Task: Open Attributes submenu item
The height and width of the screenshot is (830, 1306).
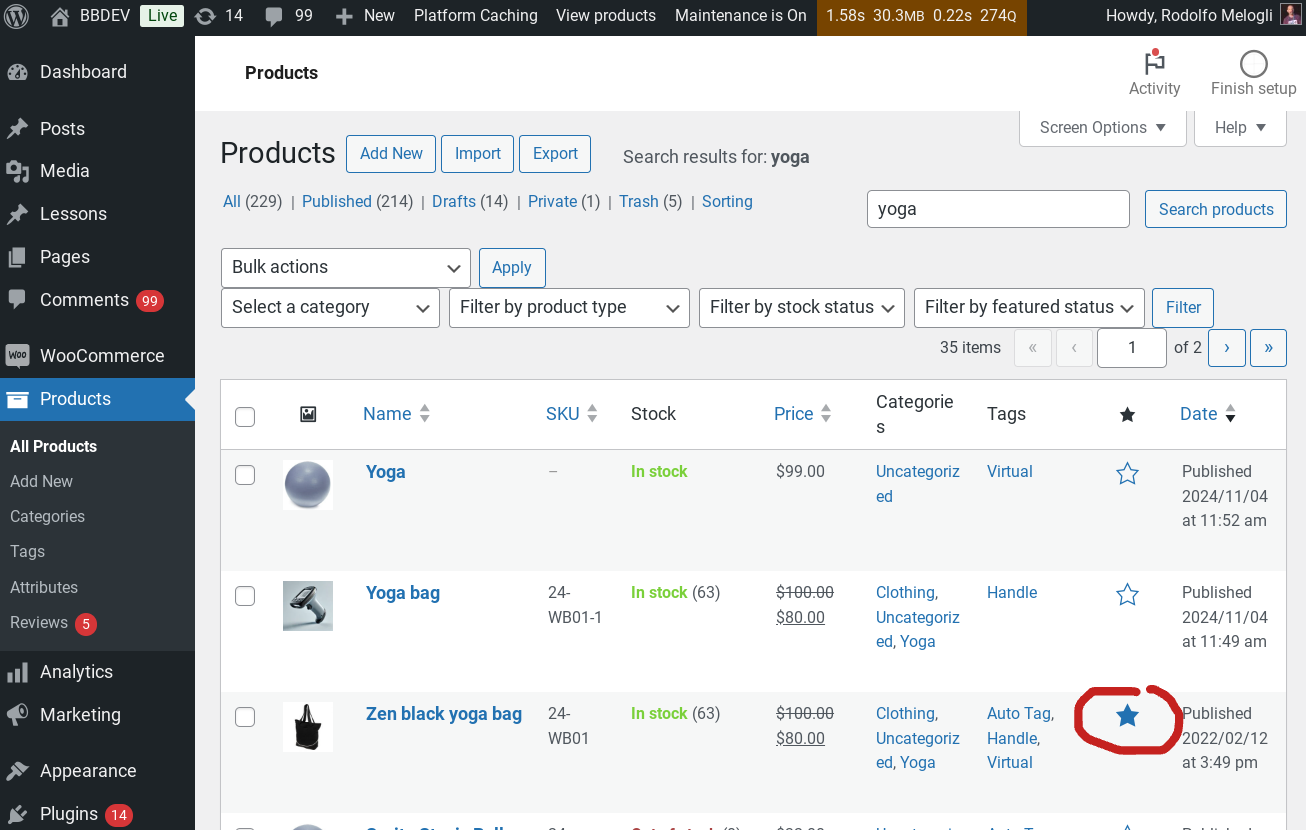Action: [44, 587]
